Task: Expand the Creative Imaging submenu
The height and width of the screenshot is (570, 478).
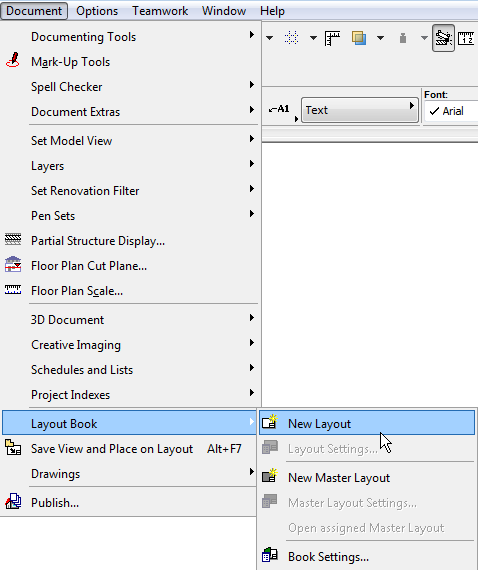Action: 130,345
